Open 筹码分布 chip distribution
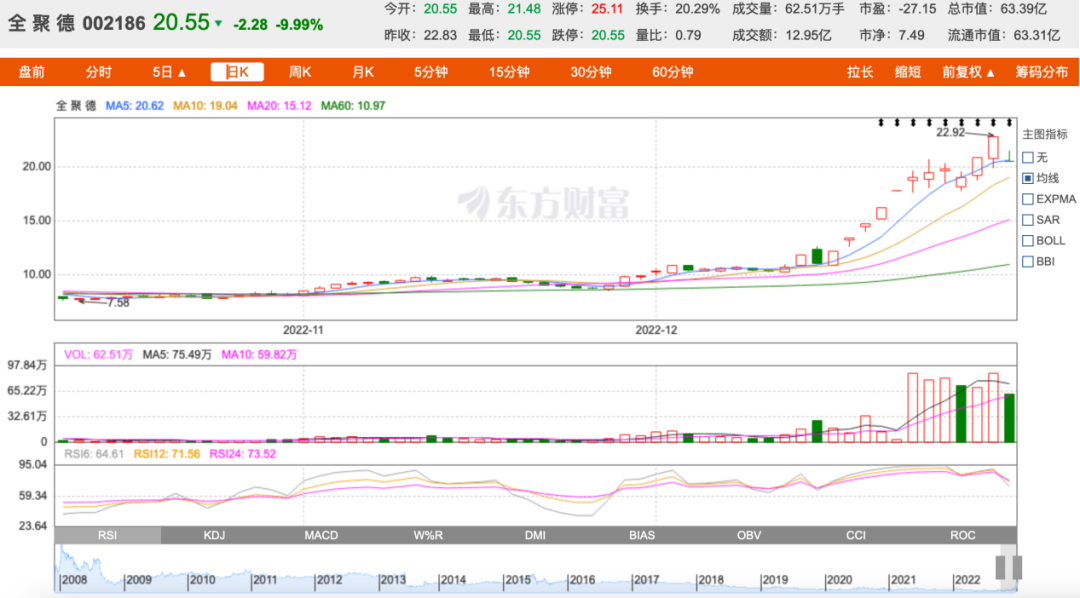Screen dimensions: 1080x598 click(x=1041, y=72)
